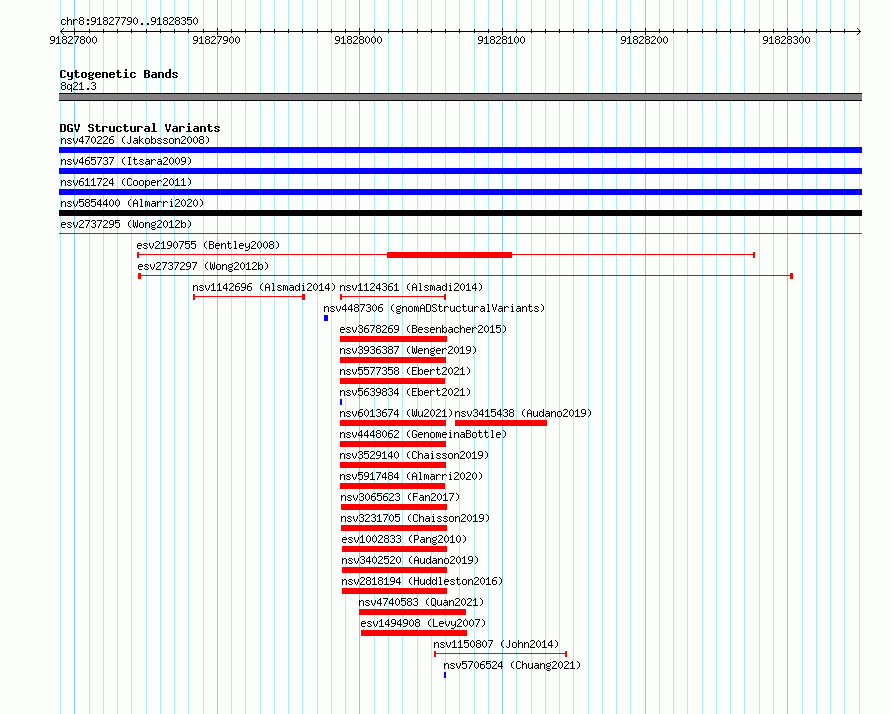Select the nsv5854400 (Almarri2020) label
The image size is (890, 714).
(132, 203)
